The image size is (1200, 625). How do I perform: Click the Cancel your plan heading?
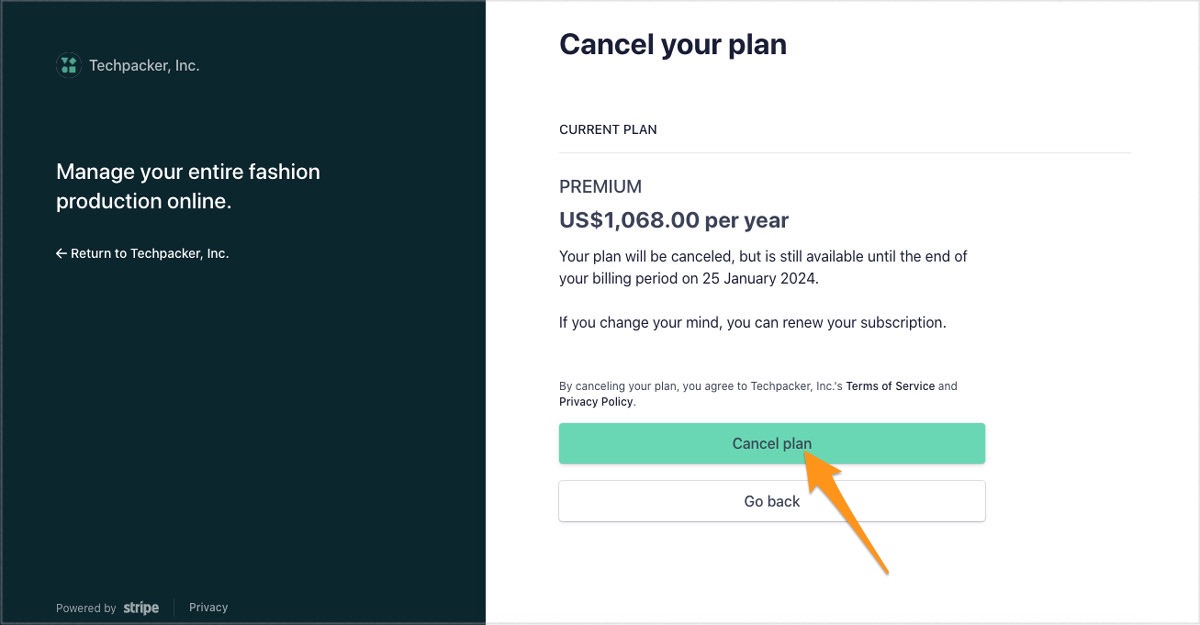672,45
